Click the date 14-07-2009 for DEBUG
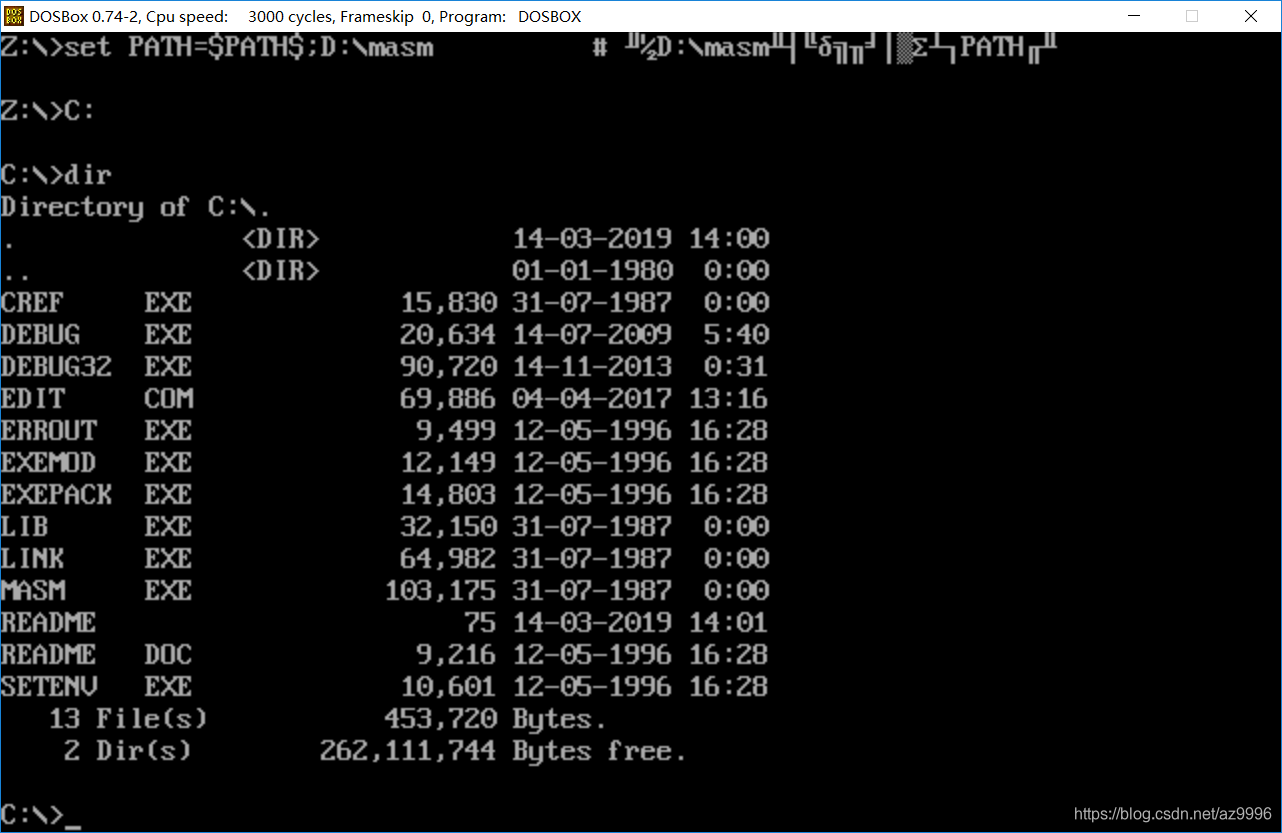This screenshot has width=1282, height=833. pos(592,335)
